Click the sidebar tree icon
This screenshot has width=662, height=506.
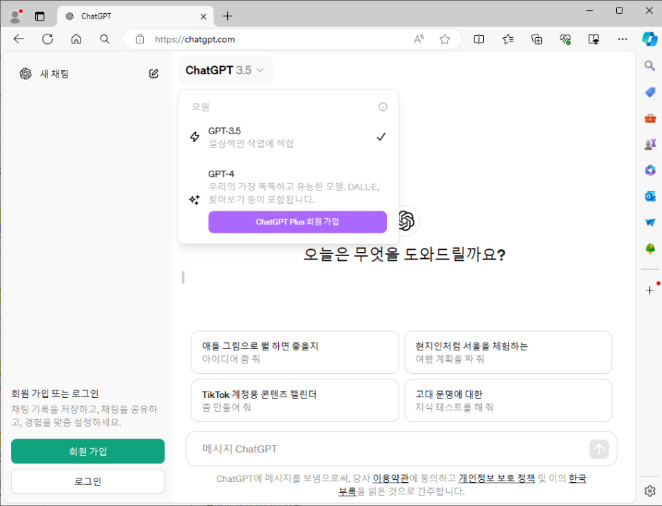650,249
